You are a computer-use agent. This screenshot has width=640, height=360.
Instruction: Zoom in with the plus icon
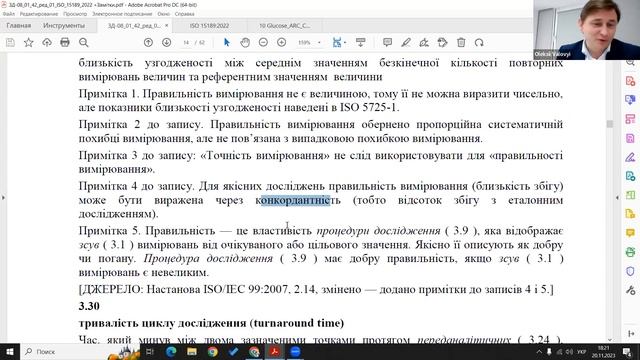click(282, 42)
